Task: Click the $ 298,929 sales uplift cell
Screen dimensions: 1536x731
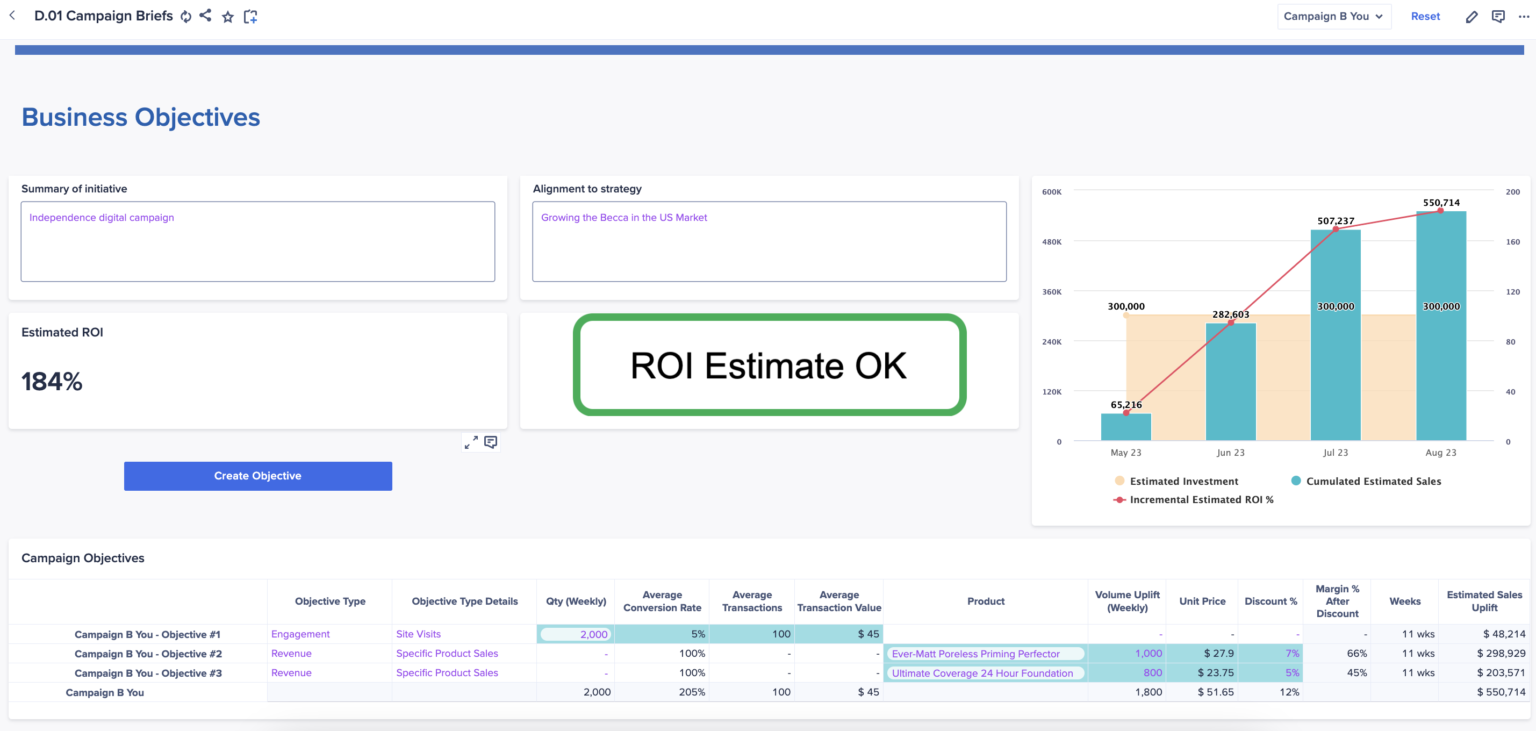Action: [x=1484, y=653]
